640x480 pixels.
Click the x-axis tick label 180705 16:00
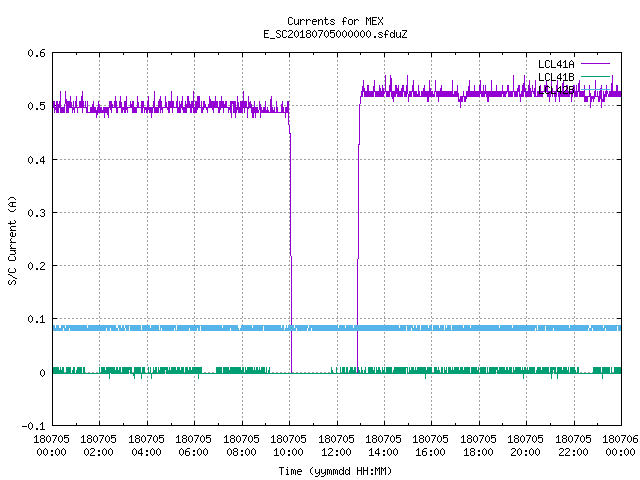coord(431,446)
